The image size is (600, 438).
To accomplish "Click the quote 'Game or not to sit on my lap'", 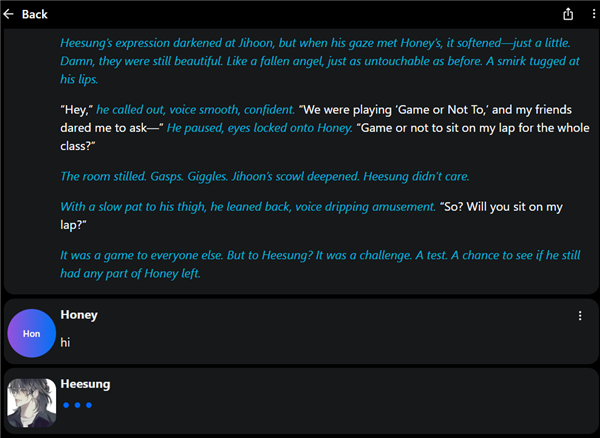I will point(474,128).
